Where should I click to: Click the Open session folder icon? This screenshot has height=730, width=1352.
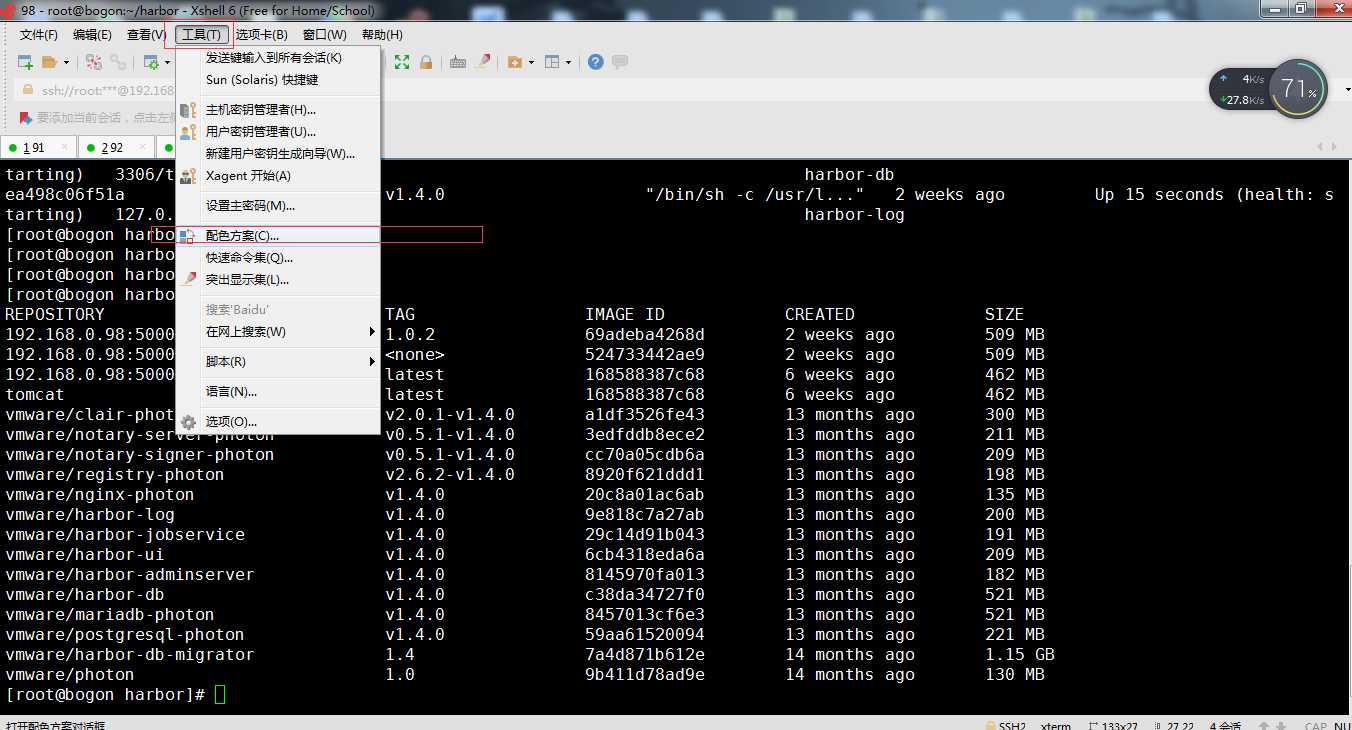tap(49, 62)
